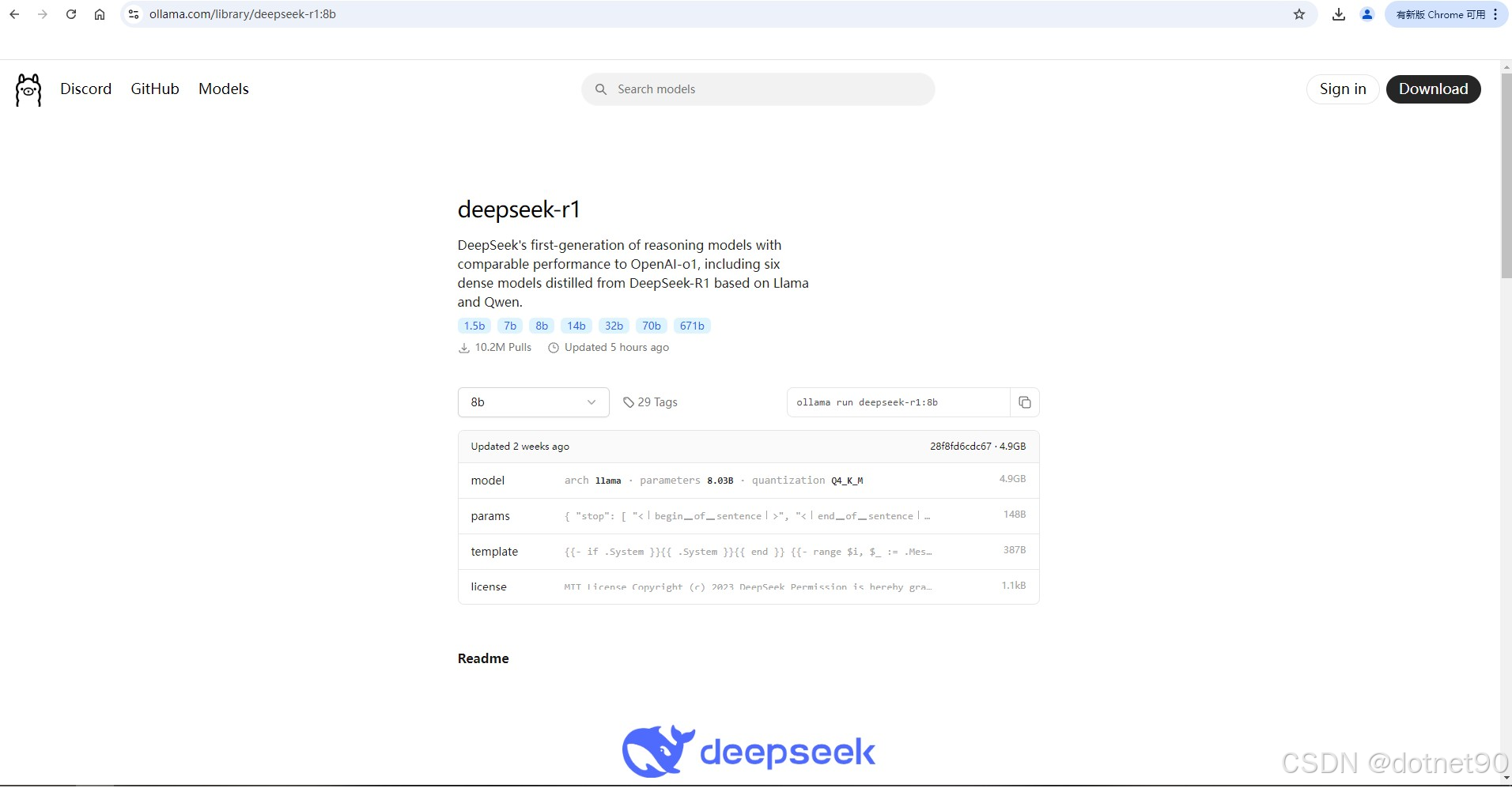Focus the Search models field
This screenshot has height=788, width=1512.
pyautogui.click(x=758, y=89)
